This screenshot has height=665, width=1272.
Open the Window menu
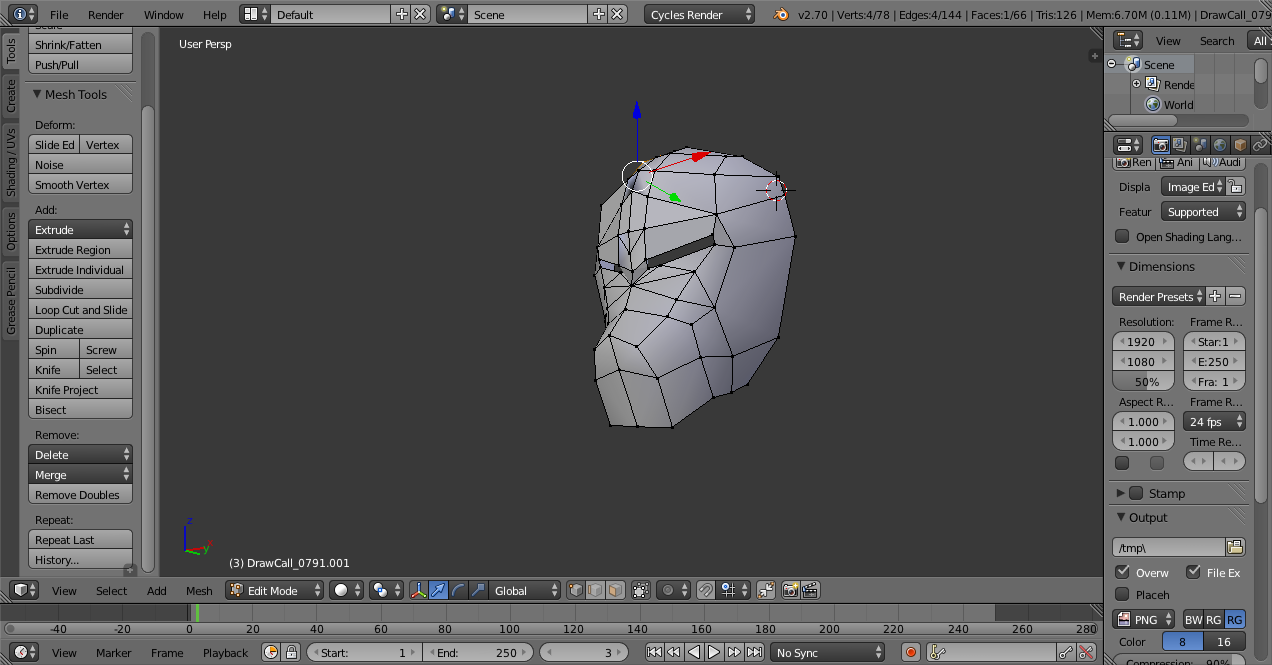(163, 14)
